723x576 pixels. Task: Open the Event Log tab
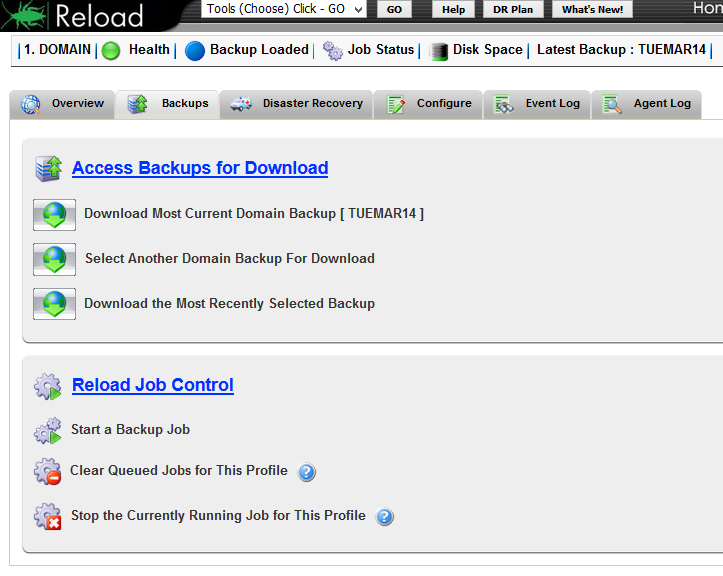pyautogui.click(x=537, y=104)
